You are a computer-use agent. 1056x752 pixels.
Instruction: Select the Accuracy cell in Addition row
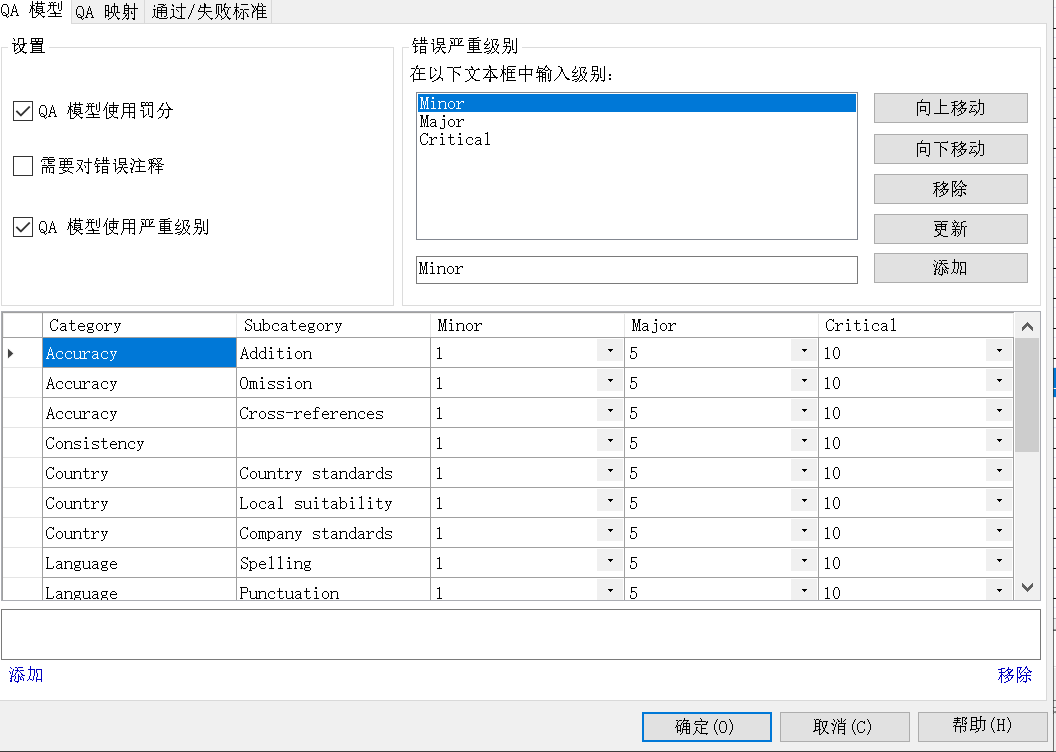[139, 353]
